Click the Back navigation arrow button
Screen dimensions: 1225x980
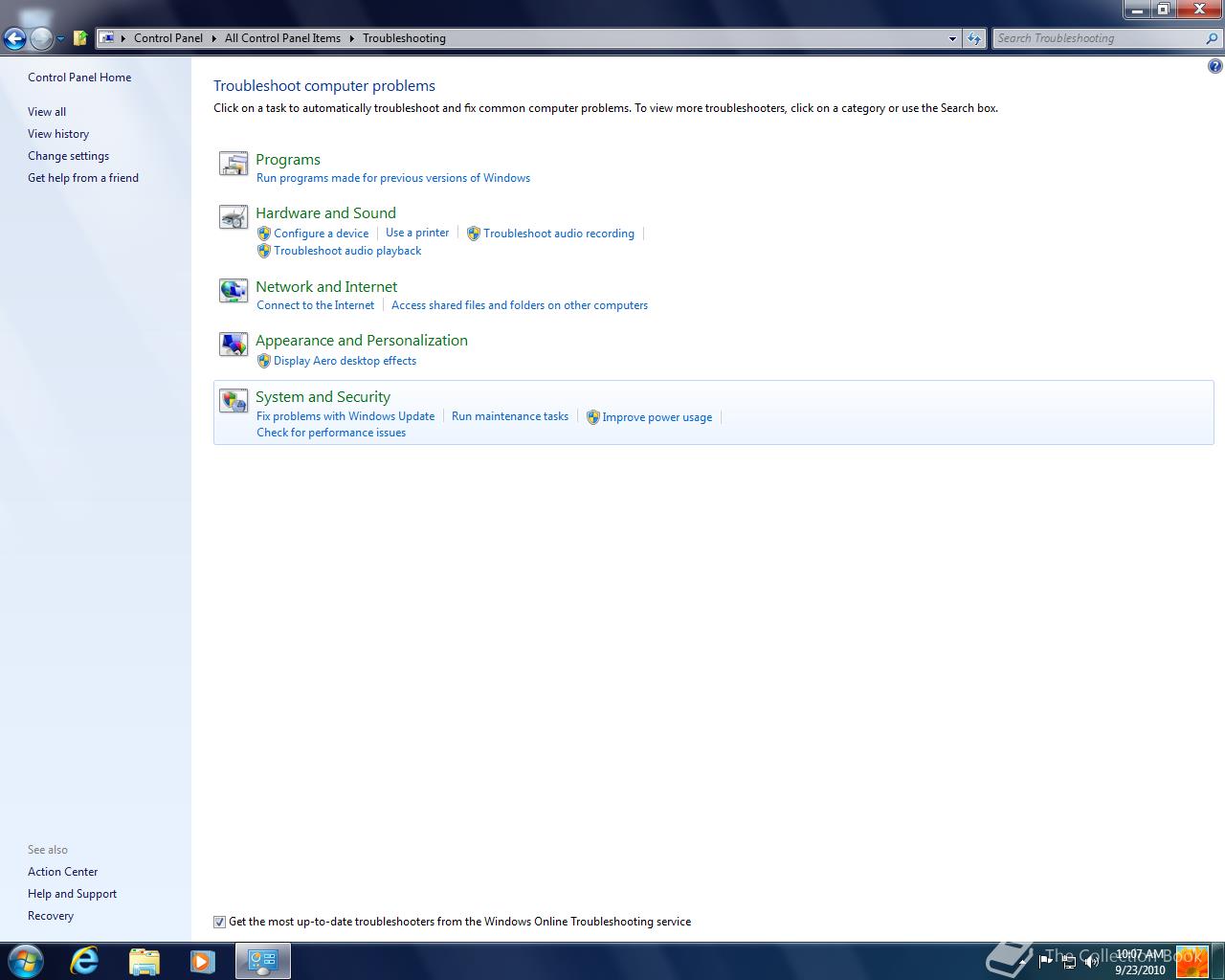(14, 38)
